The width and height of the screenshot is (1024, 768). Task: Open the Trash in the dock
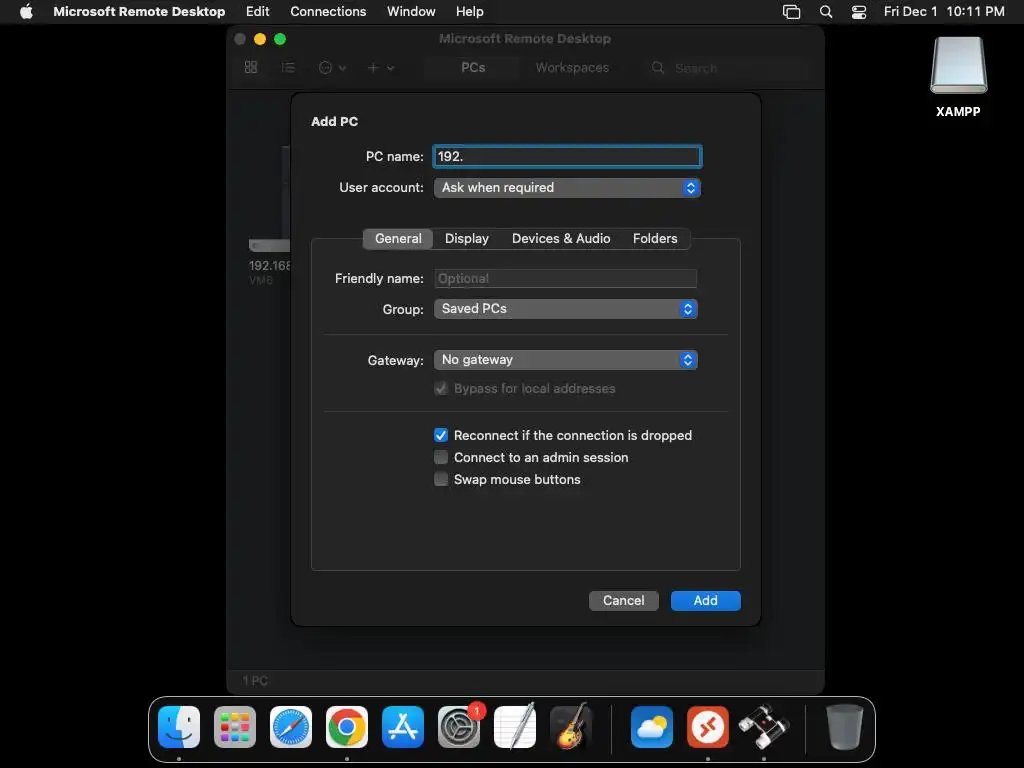pyautogui.click(x=844, y=727)
